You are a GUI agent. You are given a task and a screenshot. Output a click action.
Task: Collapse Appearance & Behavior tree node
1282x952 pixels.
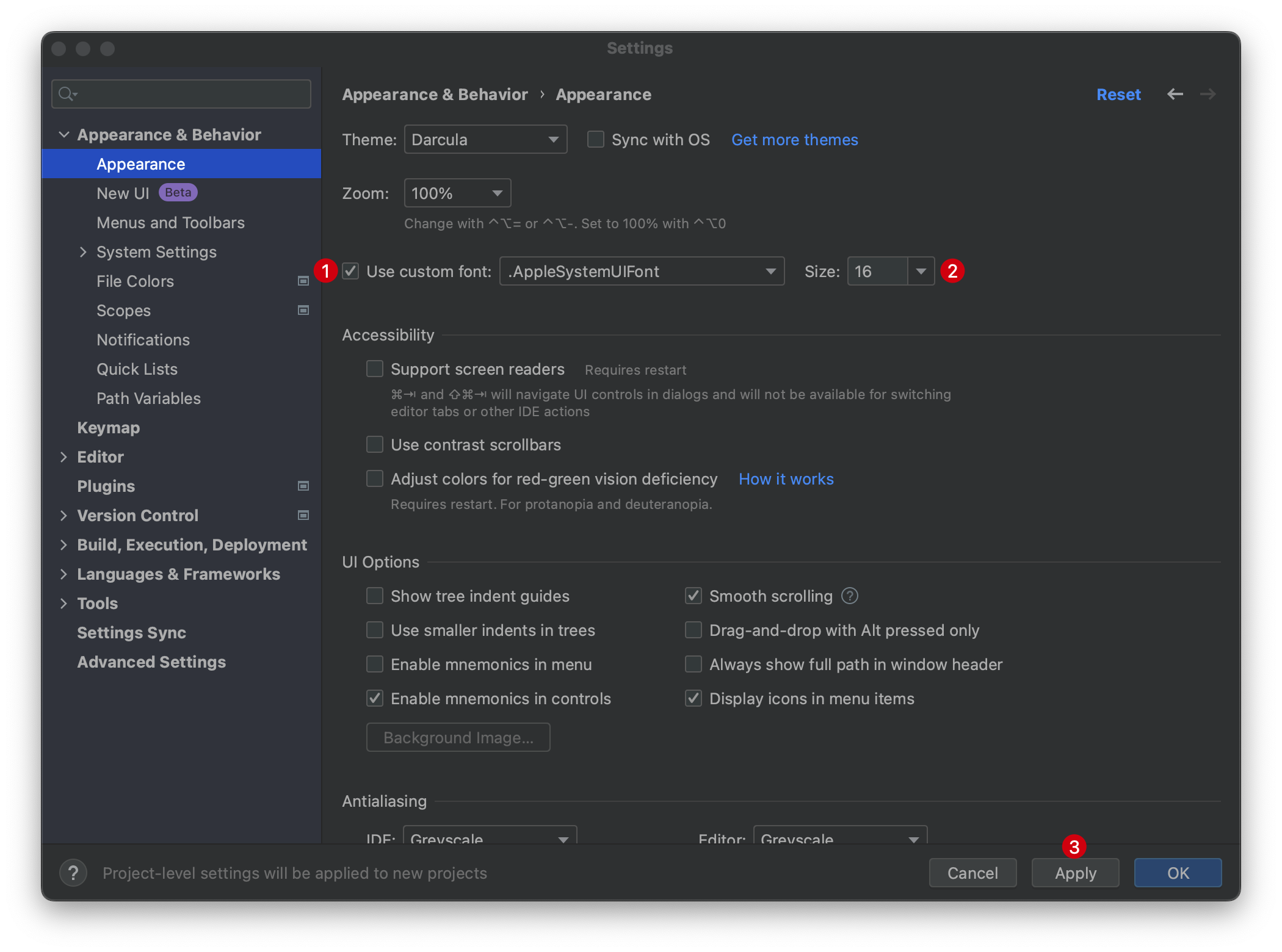pyautogui.click(x=63, y=134)
